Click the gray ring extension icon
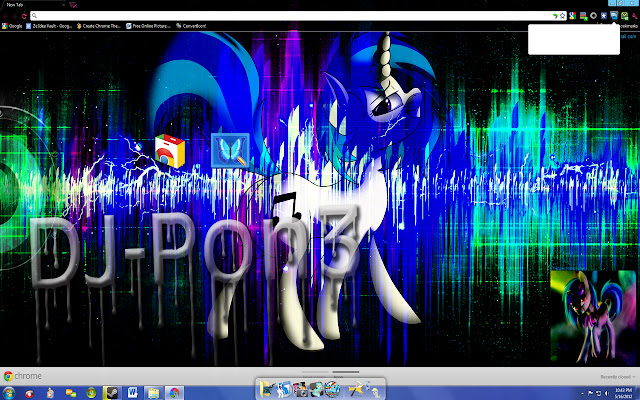This screenshot has width=640, height=400. 593,16
